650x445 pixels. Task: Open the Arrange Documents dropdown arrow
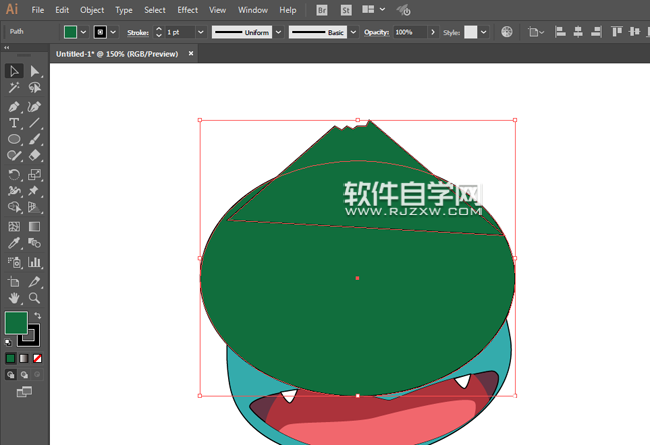[382, 9]
